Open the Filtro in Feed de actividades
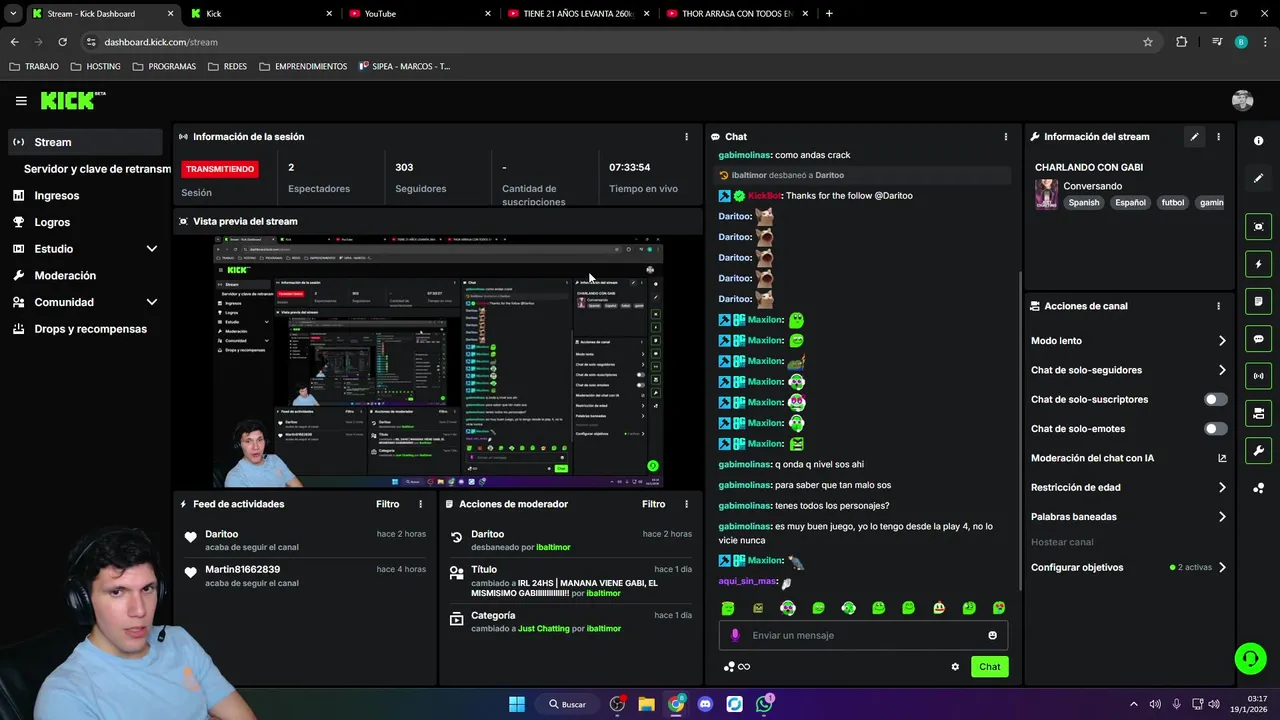 [x=387, y=504]
